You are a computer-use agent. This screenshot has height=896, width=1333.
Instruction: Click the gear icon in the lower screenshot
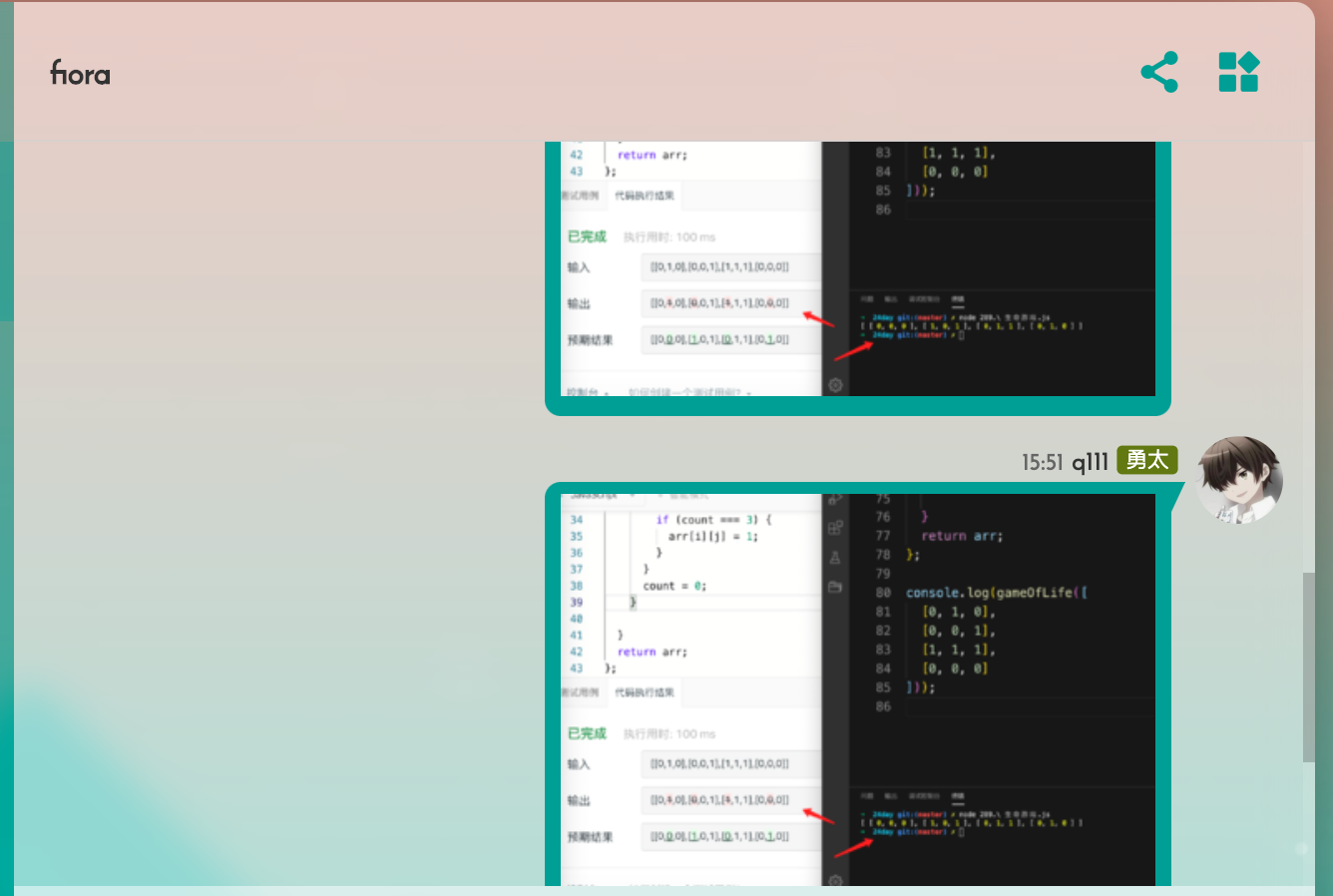[835, 881]
